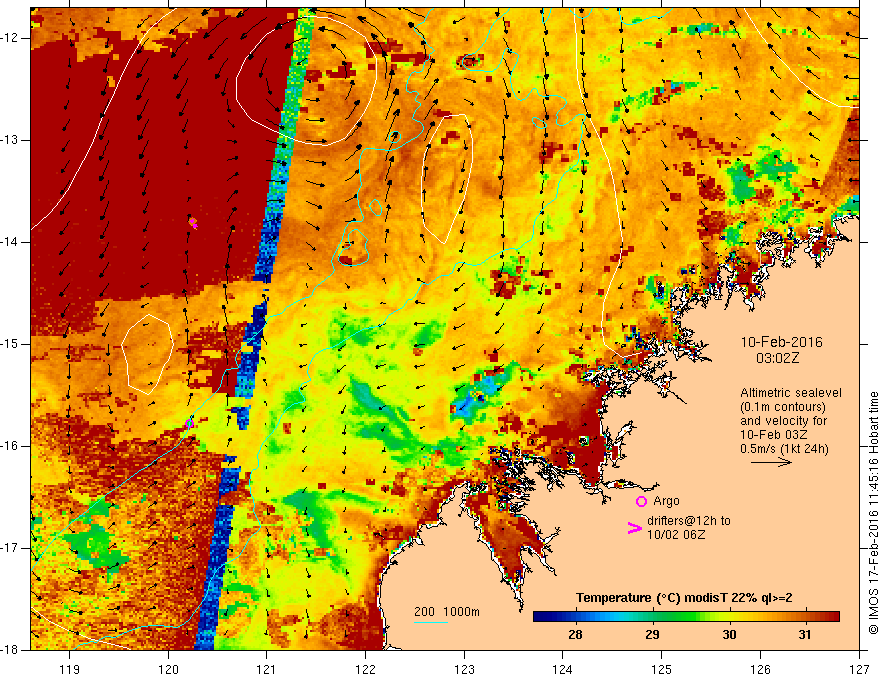Click the 'Argo' legend label

point(666,501)
